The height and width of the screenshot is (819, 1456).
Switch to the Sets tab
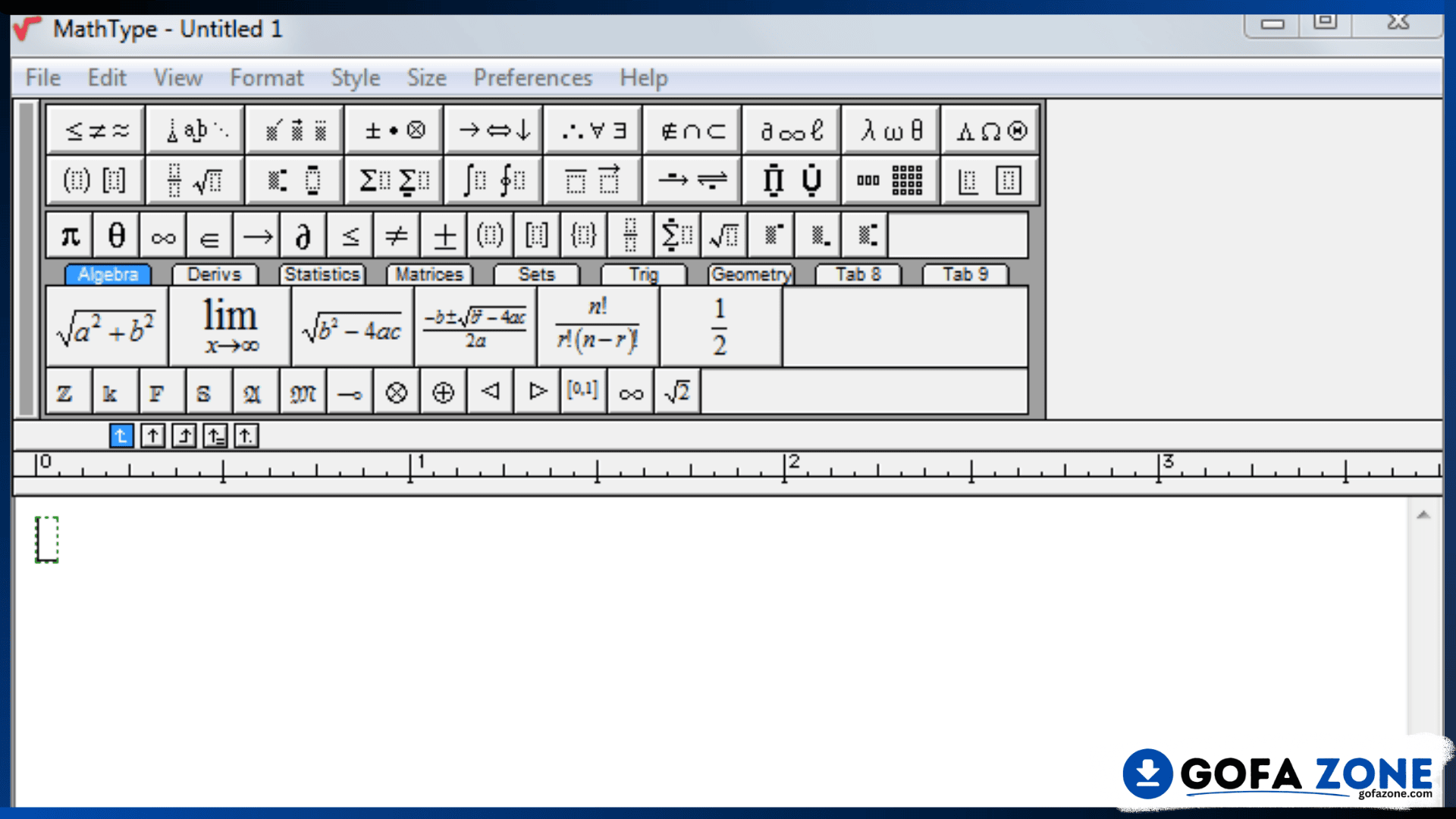tap(536, 275)
